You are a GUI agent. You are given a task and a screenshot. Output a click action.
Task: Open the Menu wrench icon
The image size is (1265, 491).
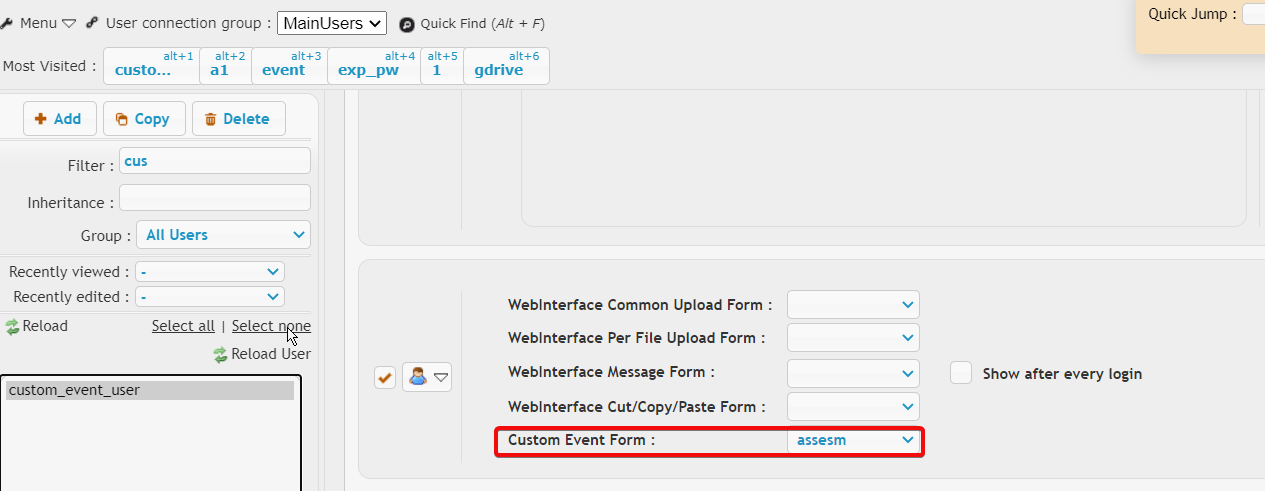point(7,23)
